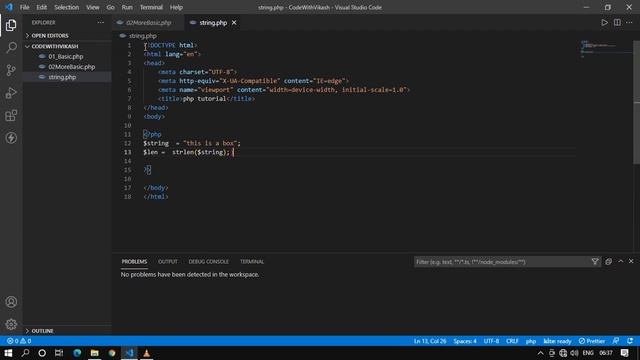Open the Extensions view

click(x=11, y=116)
